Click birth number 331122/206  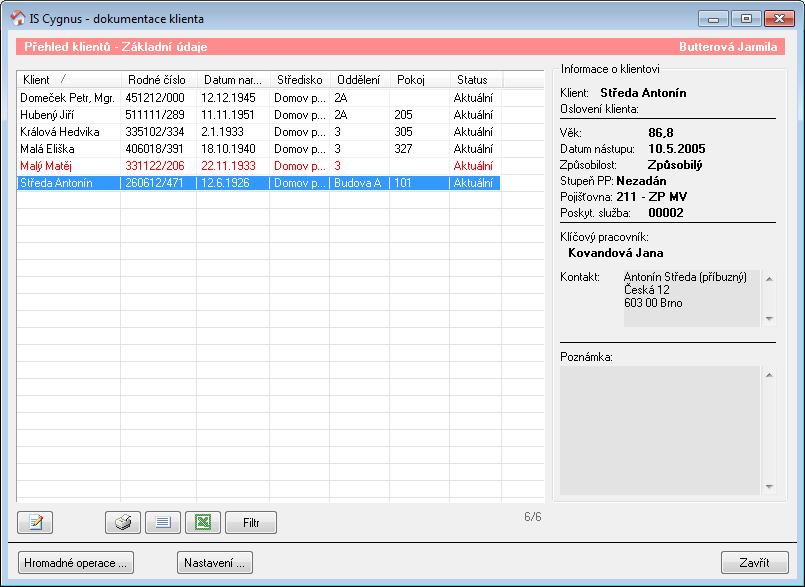pos(155,166)
